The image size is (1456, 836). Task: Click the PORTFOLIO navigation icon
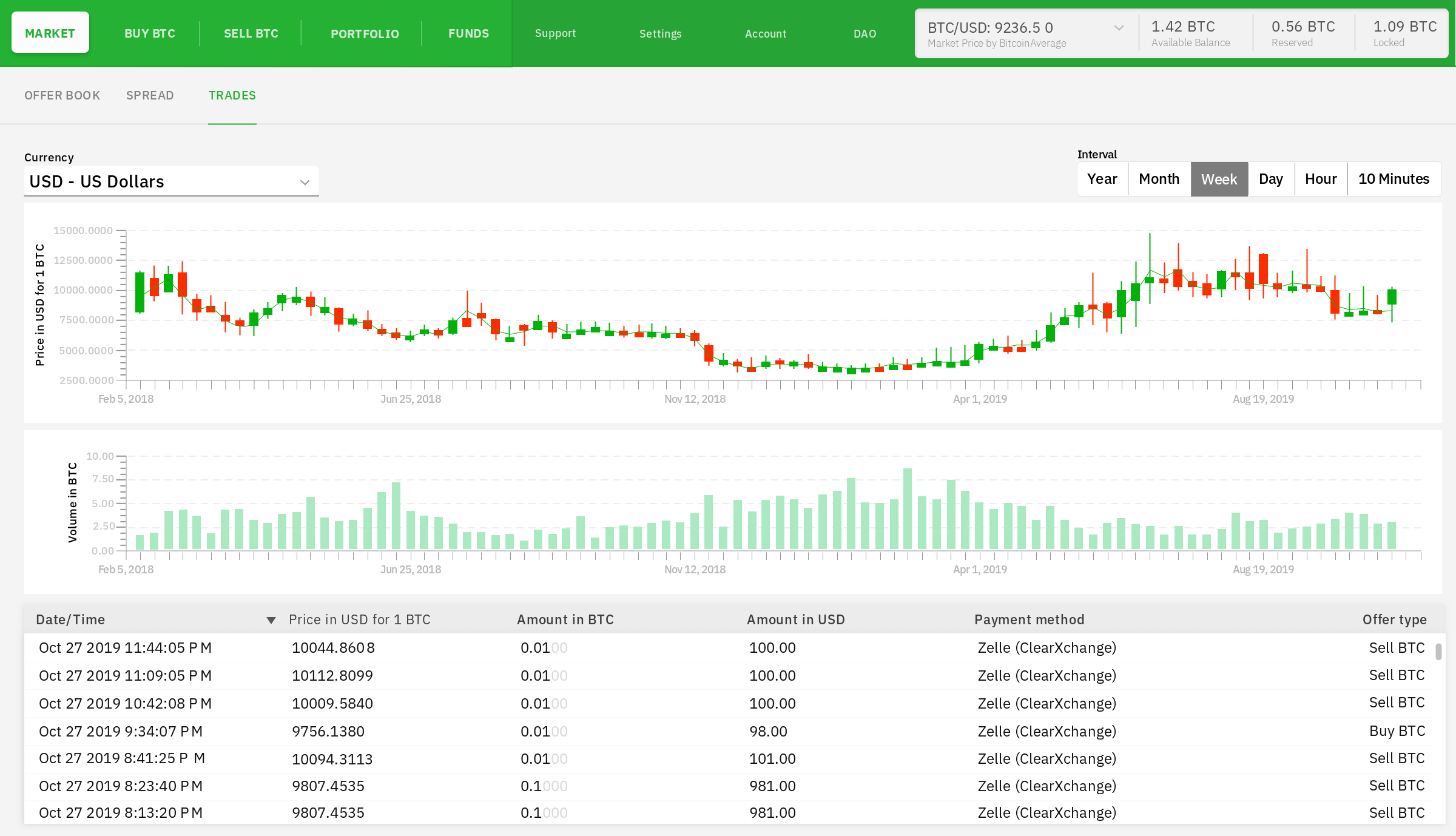pos(365,33)
